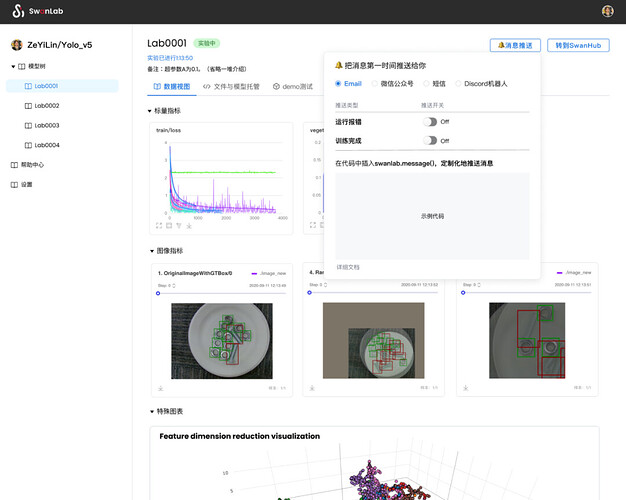This screenshot has height=500, width=626.
Task: Open the 详细文档 link
Action: [x=348, y=267]
